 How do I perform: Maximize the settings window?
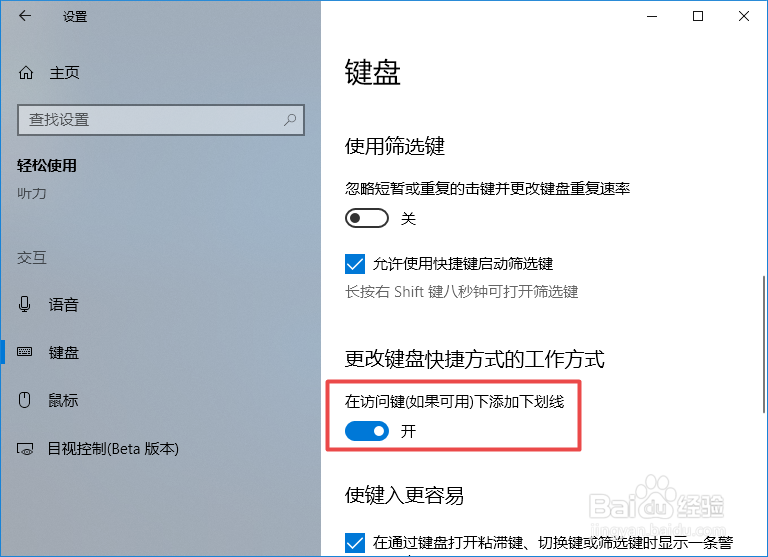tap(698, 16)
